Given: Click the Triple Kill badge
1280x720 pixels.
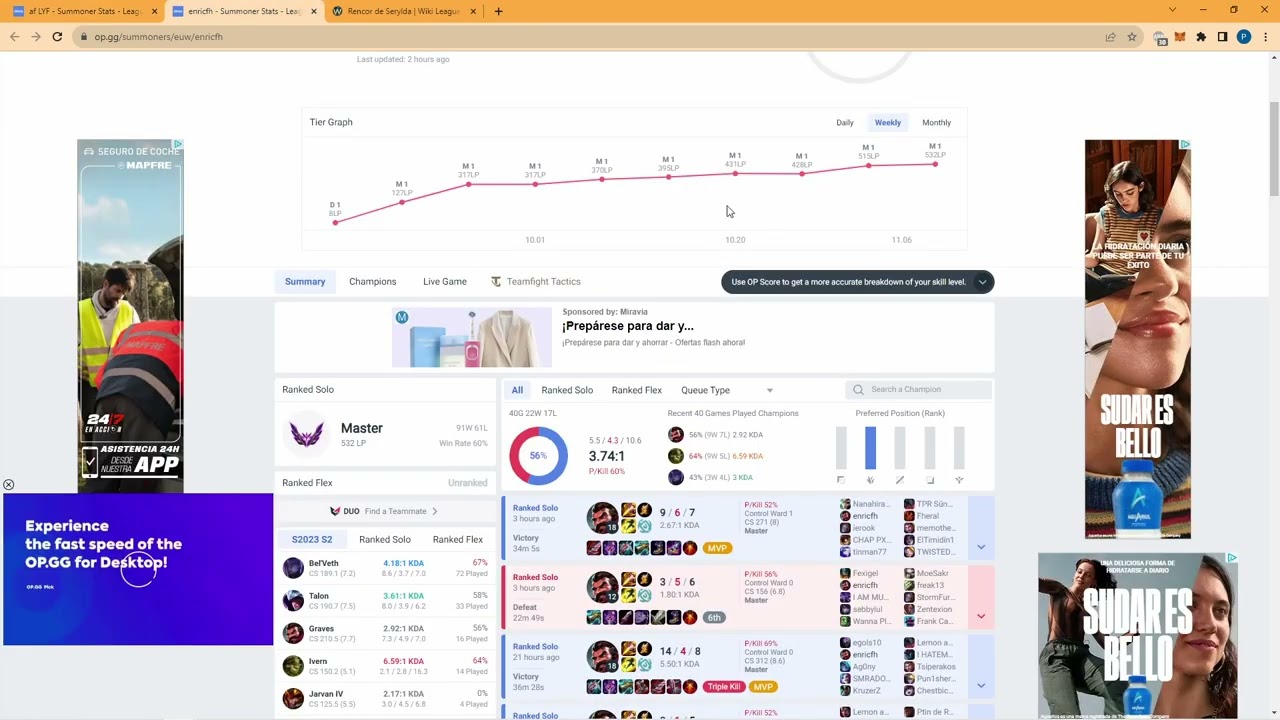Looking at the screenshot, I should 723,687.
